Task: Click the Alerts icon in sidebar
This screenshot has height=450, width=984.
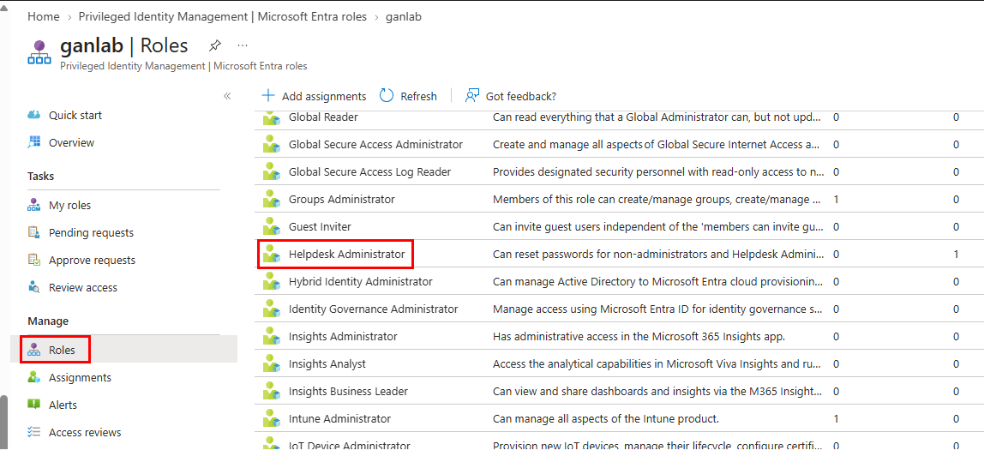Action: [x=35, y=405]
